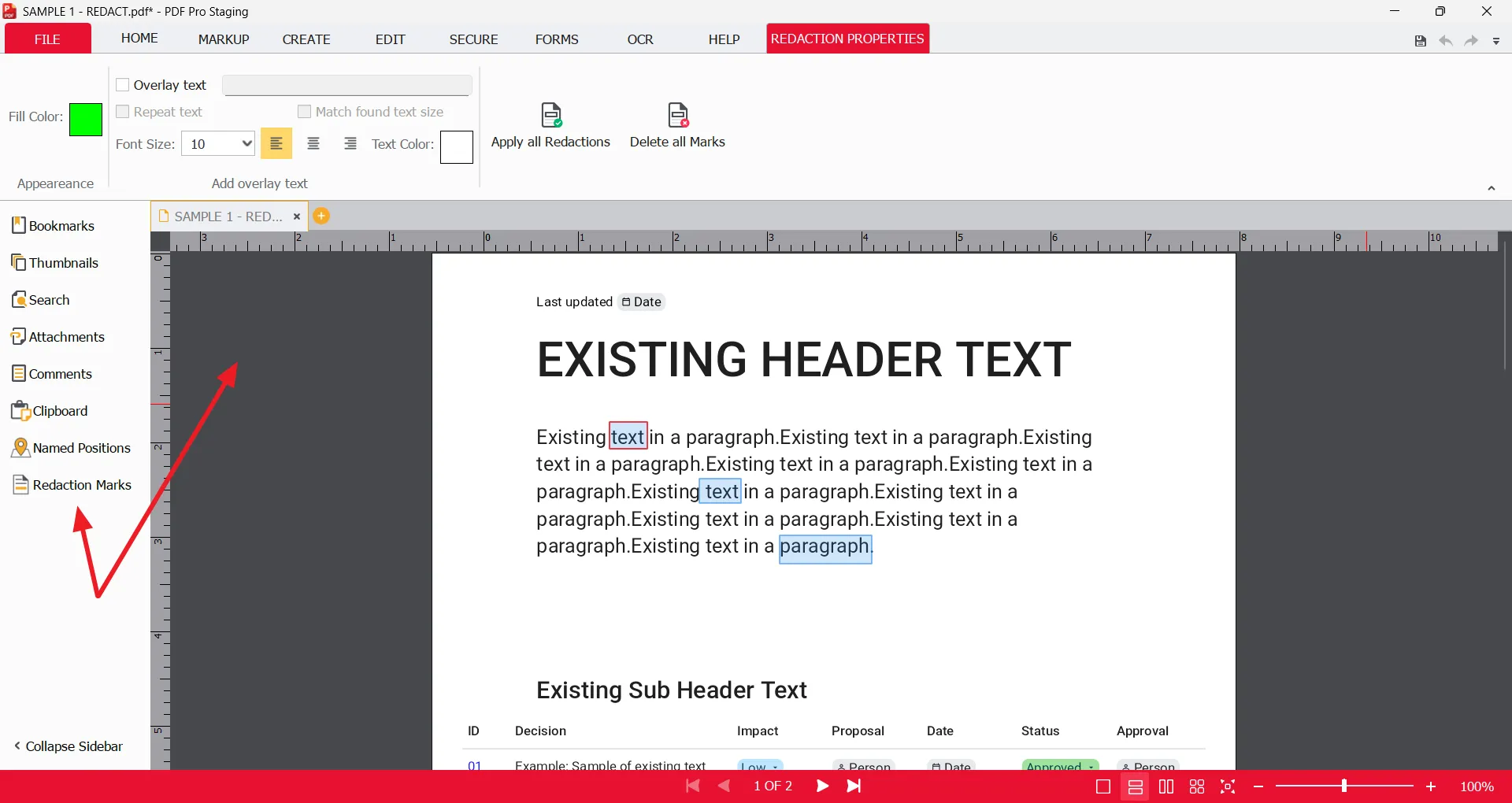Switch to two-page facing view
The image size is (1512, 803).
point(1166,786)
